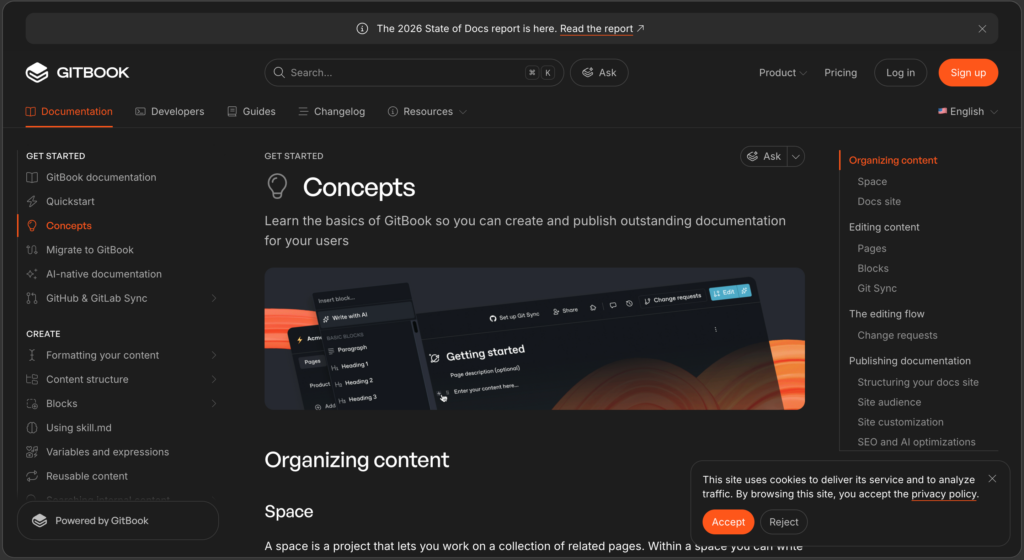Switch to the Developers tab

click(x=170, y=112)
